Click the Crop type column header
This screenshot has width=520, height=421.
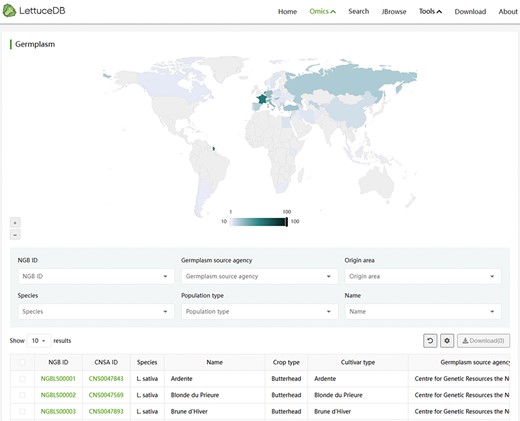coord(286,362)
